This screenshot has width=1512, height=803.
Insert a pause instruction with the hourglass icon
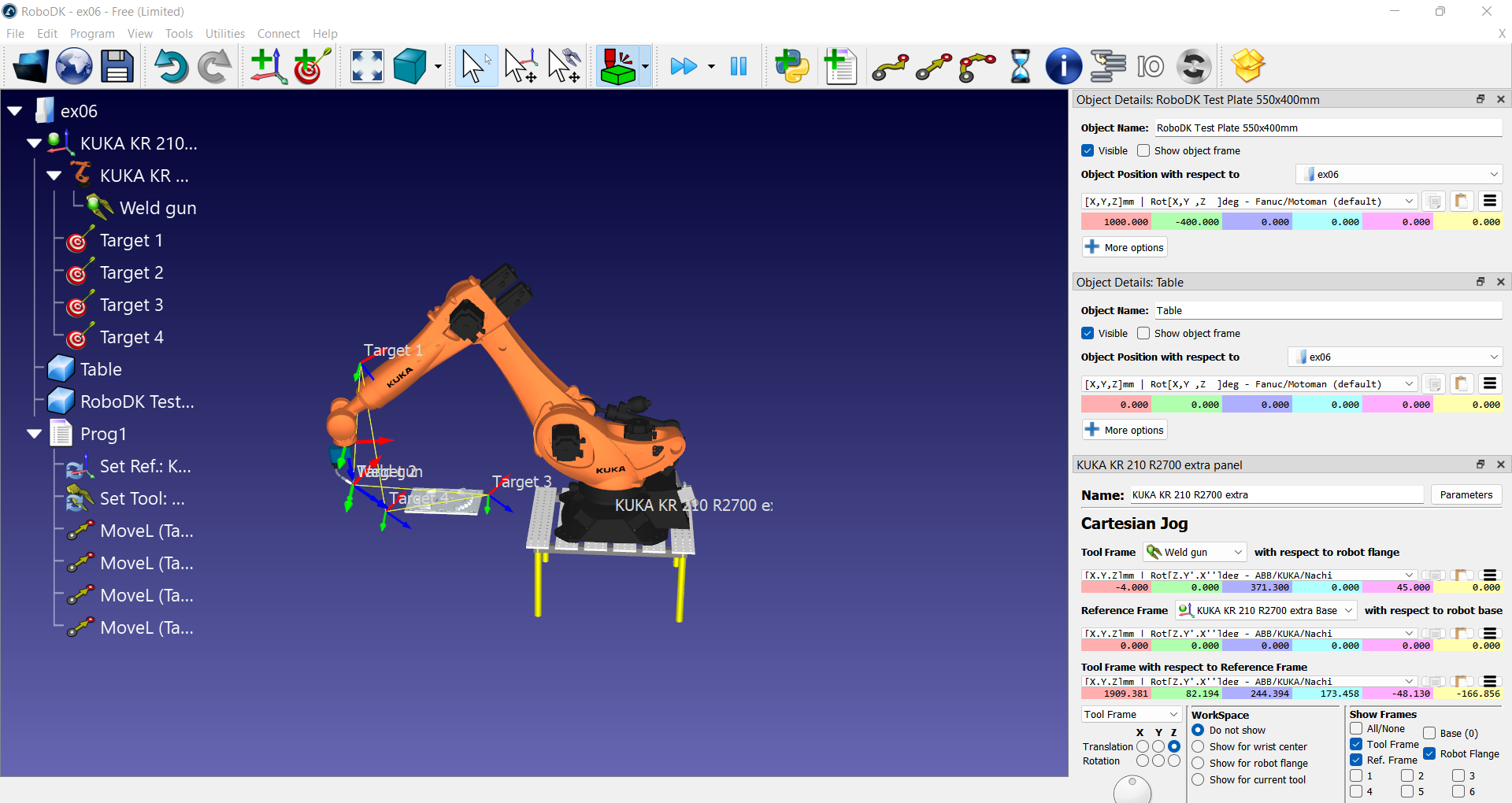1021,66
